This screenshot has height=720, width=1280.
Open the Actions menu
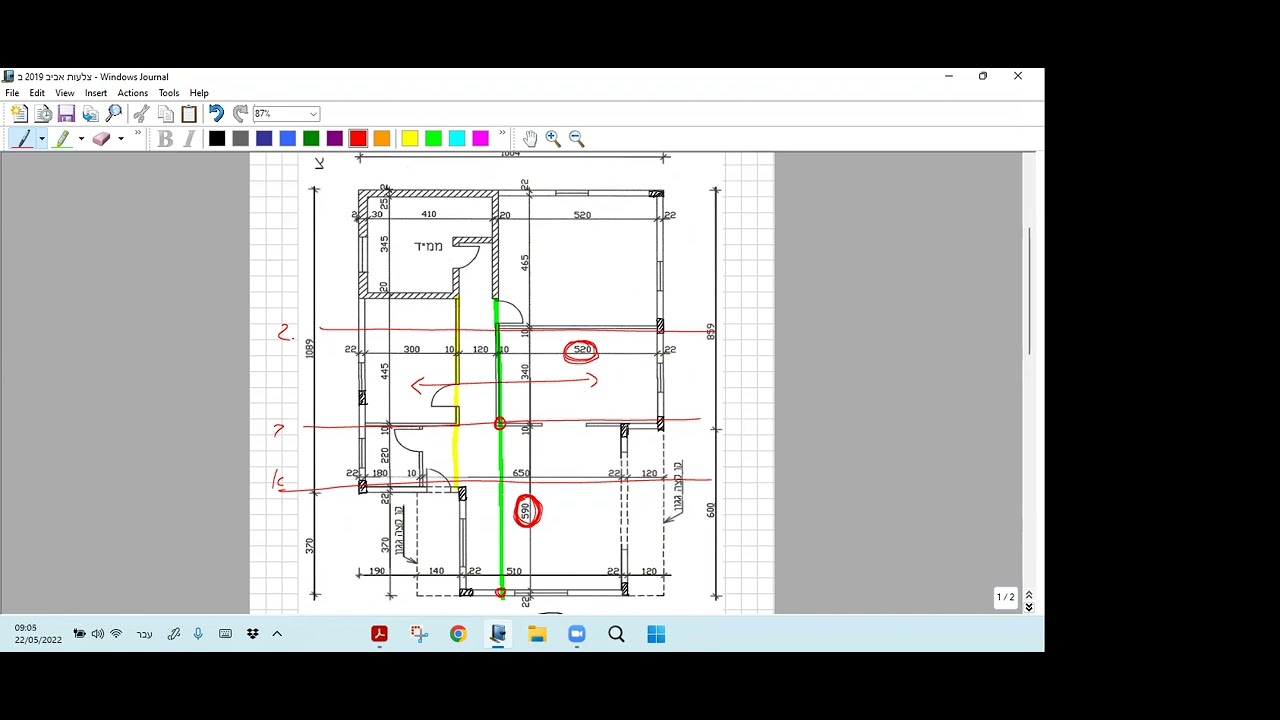coord(133,93)
